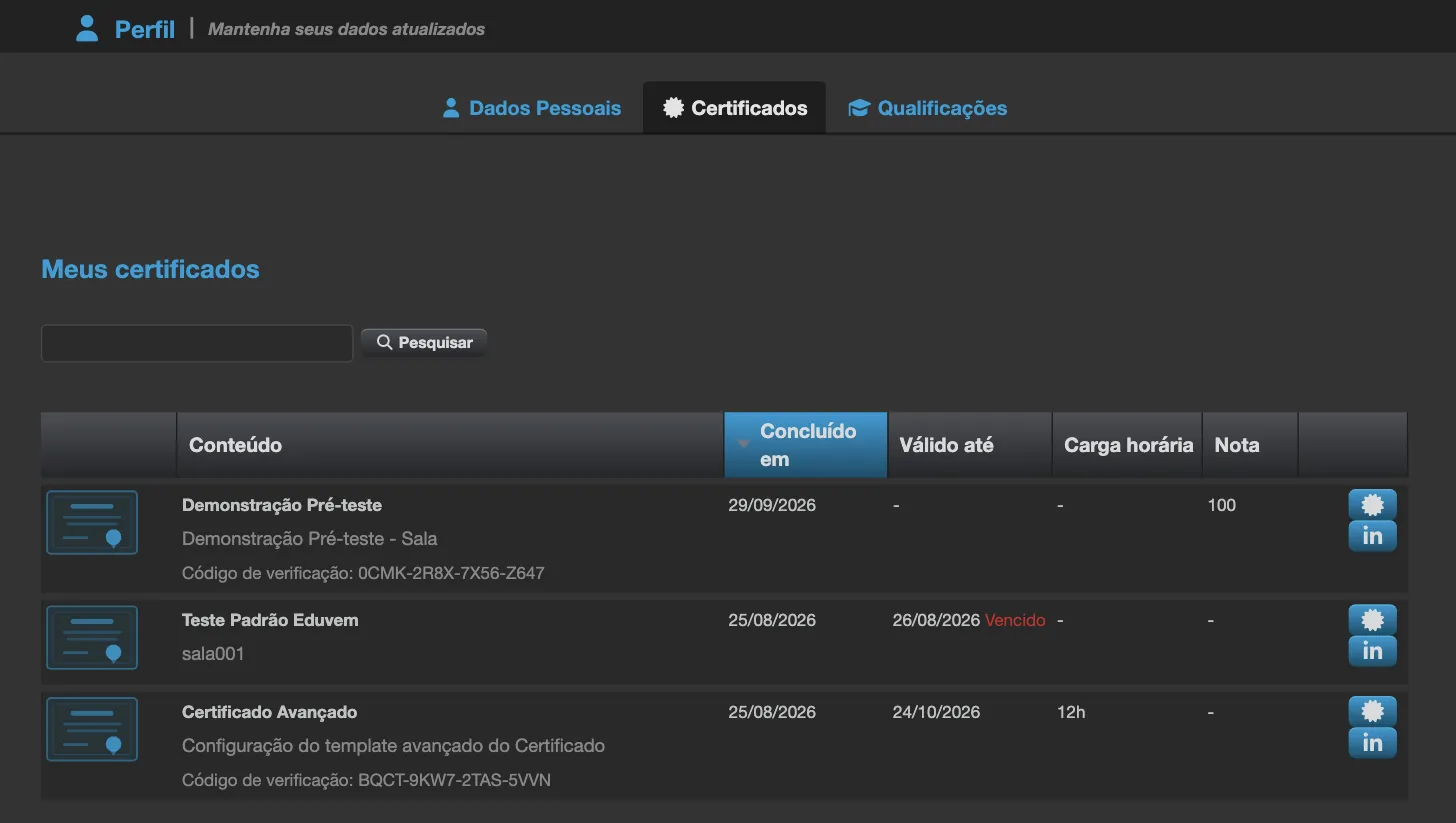Click the Teste Padrão Eduvem certificate title

coord(270,620)
